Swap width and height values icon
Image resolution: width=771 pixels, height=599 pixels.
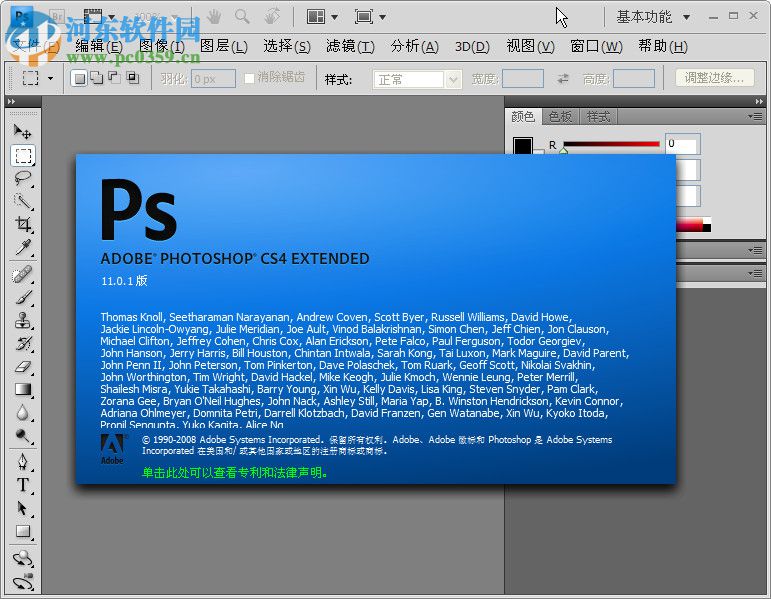point(563,78)
